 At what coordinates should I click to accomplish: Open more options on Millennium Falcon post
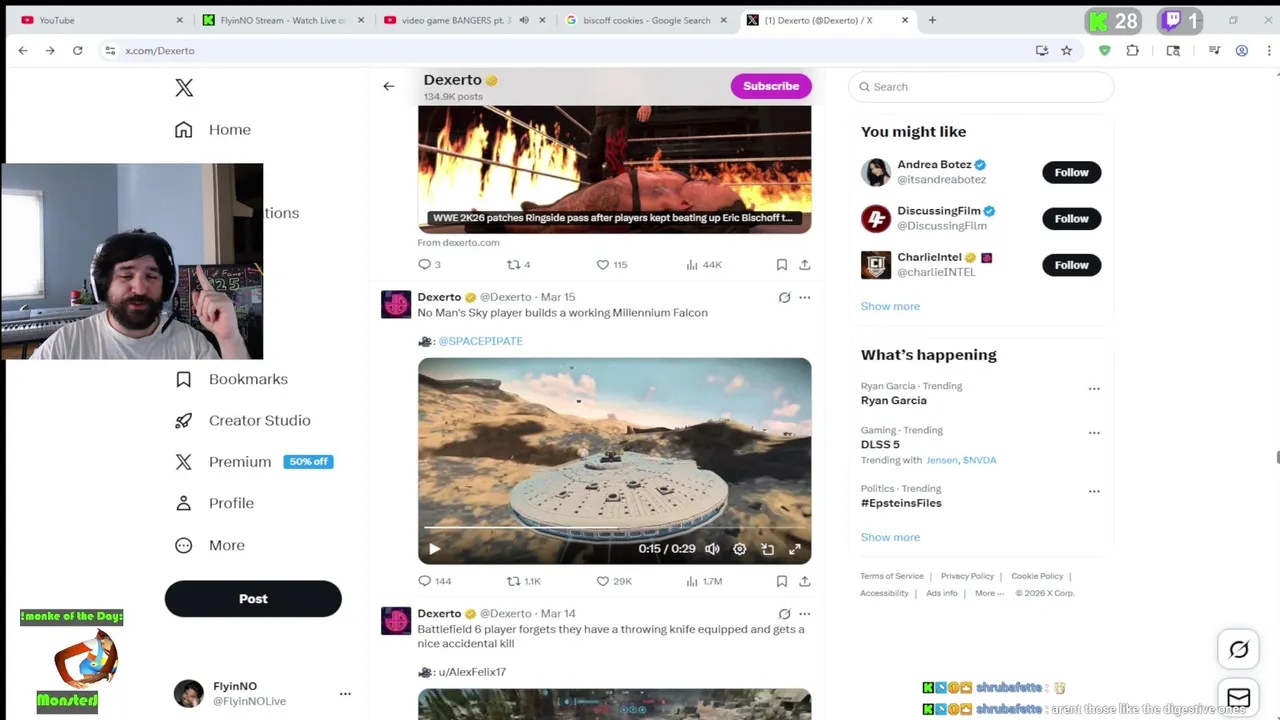804,297
